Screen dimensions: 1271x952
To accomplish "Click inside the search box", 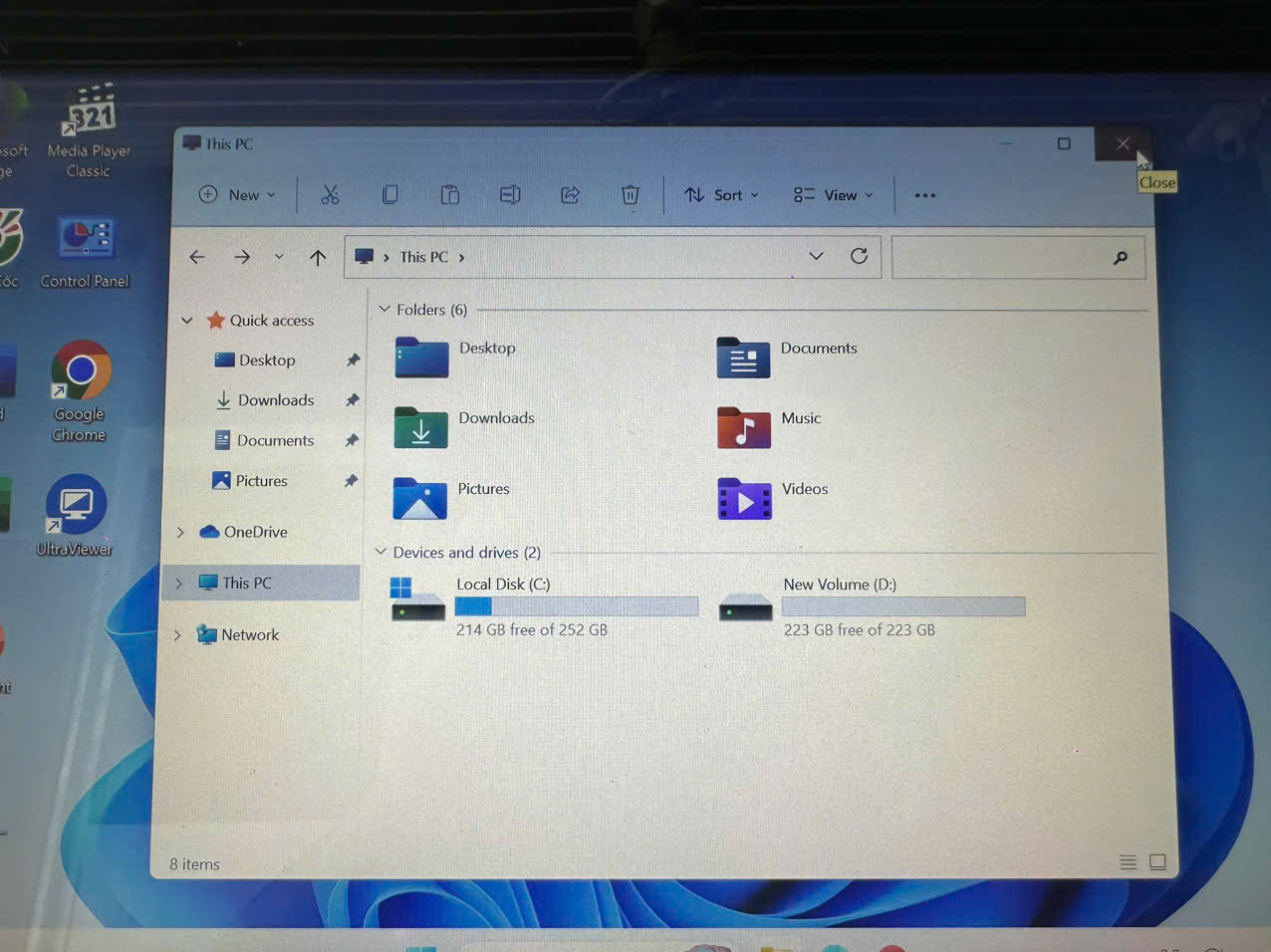I will [x=1018, y=258].
